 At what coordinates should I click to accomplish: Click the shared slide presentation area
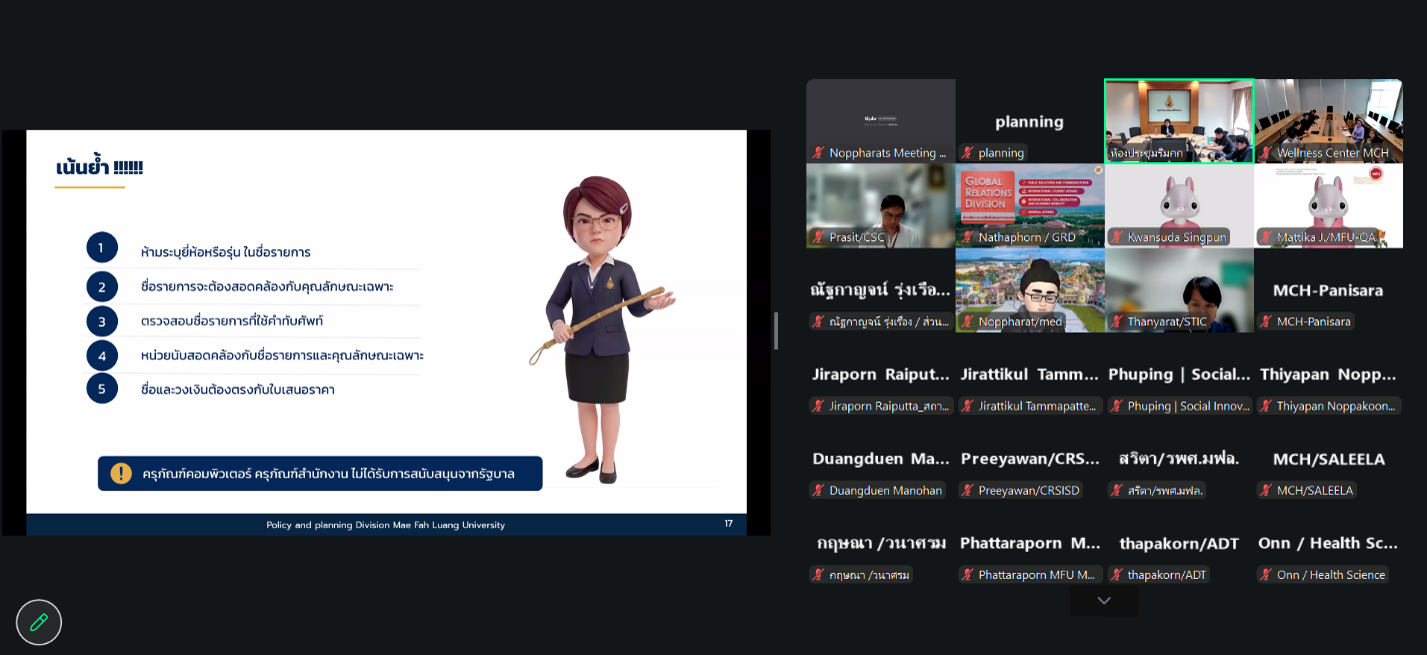click(386, 332)
